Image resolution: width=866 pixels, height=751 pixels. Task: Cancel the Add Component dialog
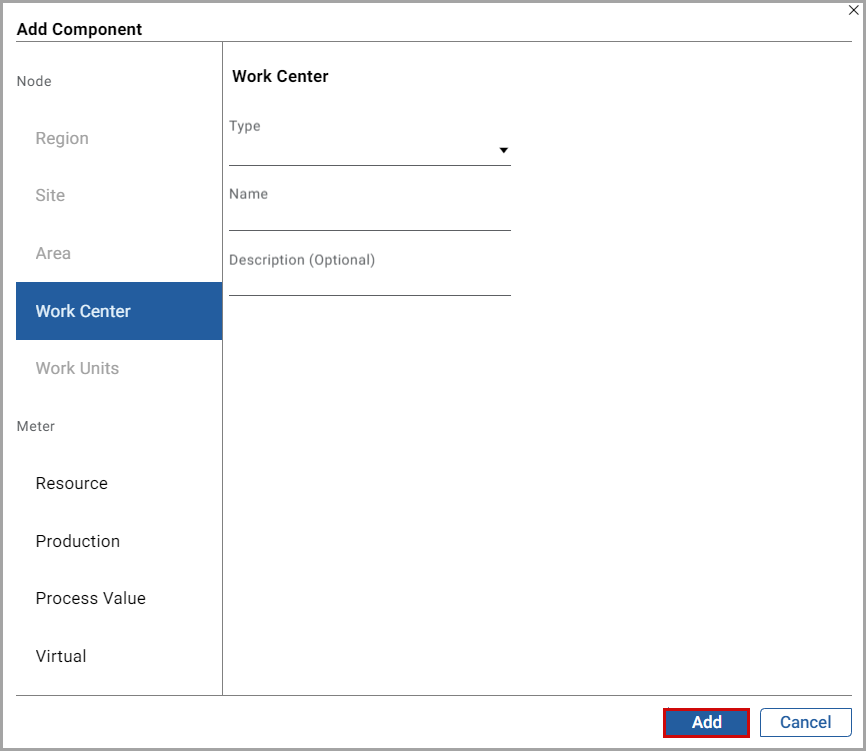pyautogui.click(x=805, y=722)
